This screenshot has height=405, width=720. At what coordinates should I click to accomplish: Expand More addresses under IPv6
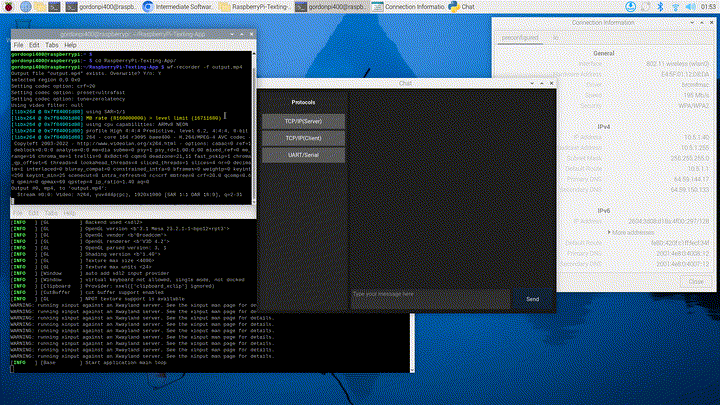pyautogui.click(x=630, y=233)
